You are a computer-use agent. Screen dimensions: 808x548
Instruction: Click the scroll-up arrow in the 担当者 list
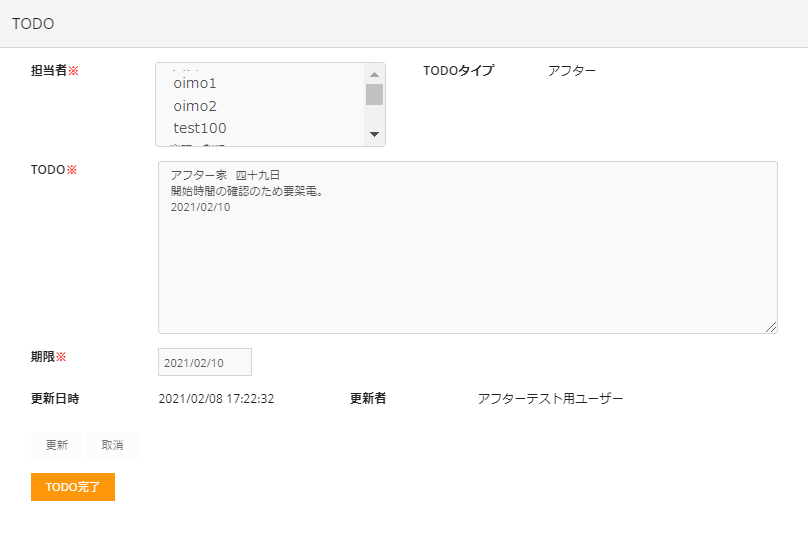point(375,75)
